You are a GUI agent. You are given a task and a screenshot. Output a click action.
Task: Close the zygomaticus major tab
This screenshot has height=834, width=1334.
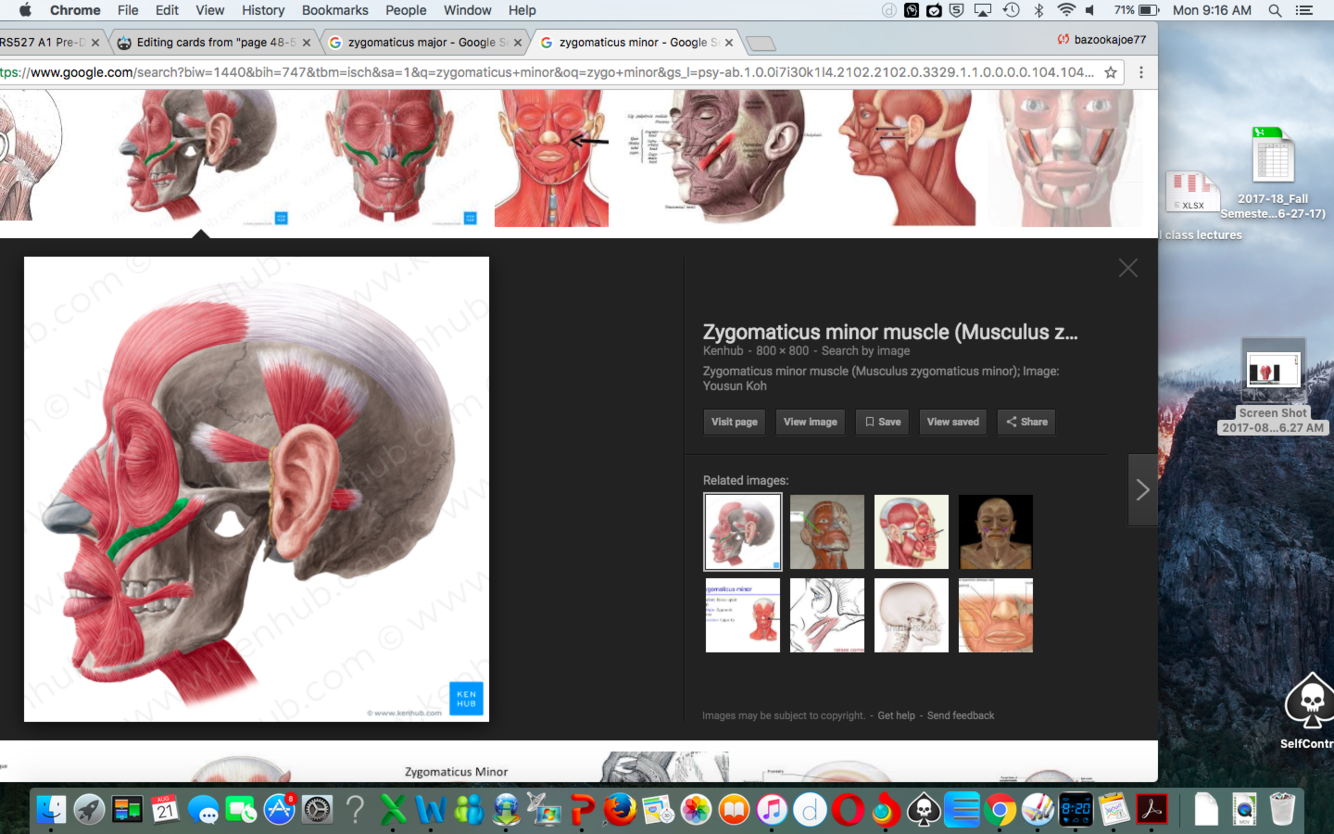(x=518, y=43)
